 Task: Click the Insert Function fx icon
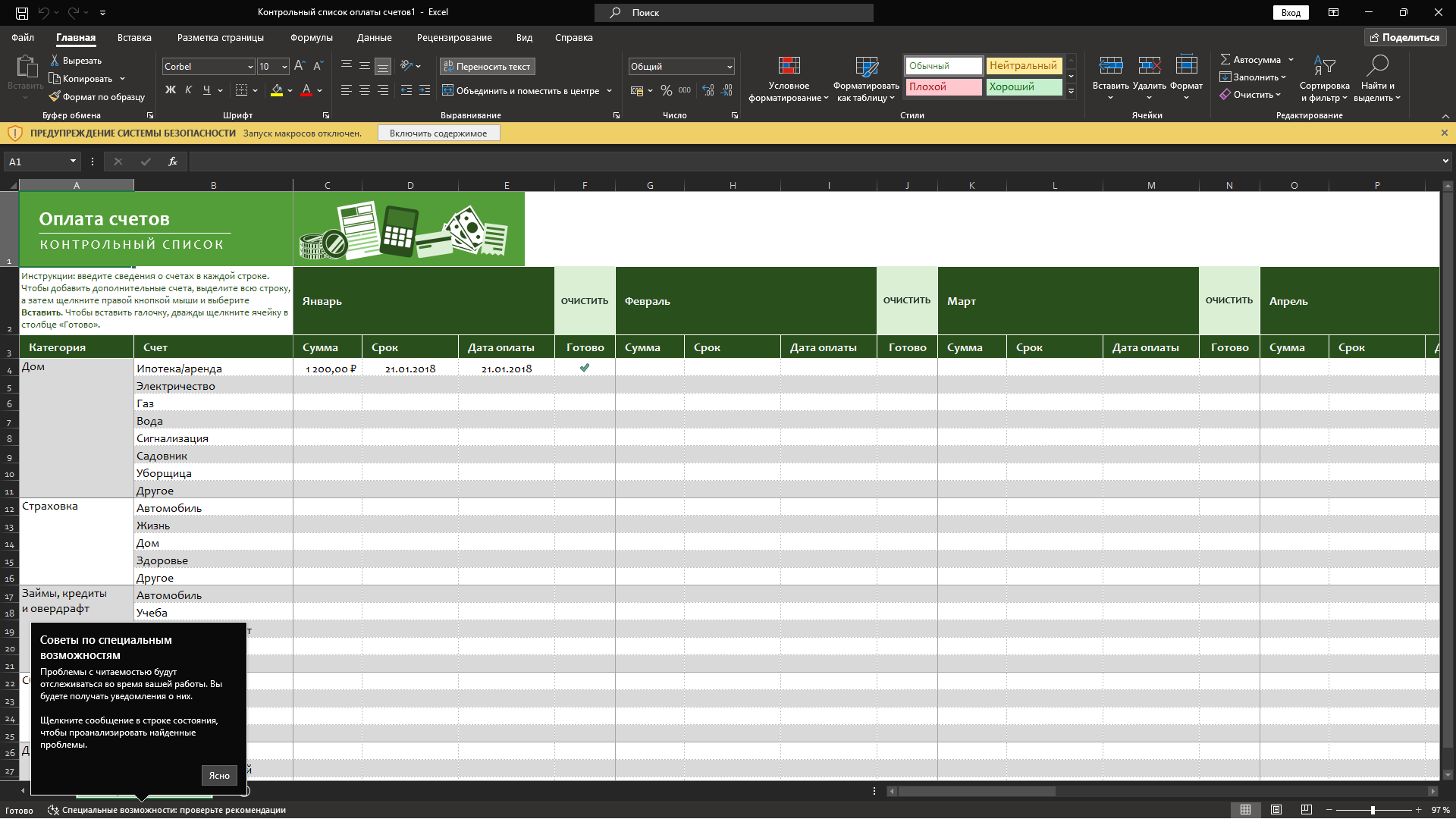click(x=173, y=162)
